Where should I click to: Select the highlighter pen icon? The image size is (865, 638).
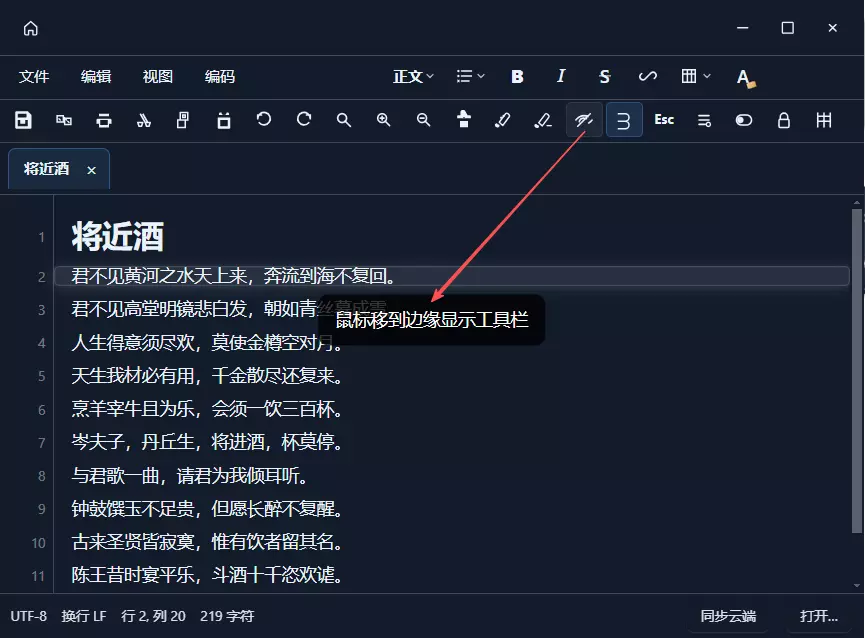(503, 120)
